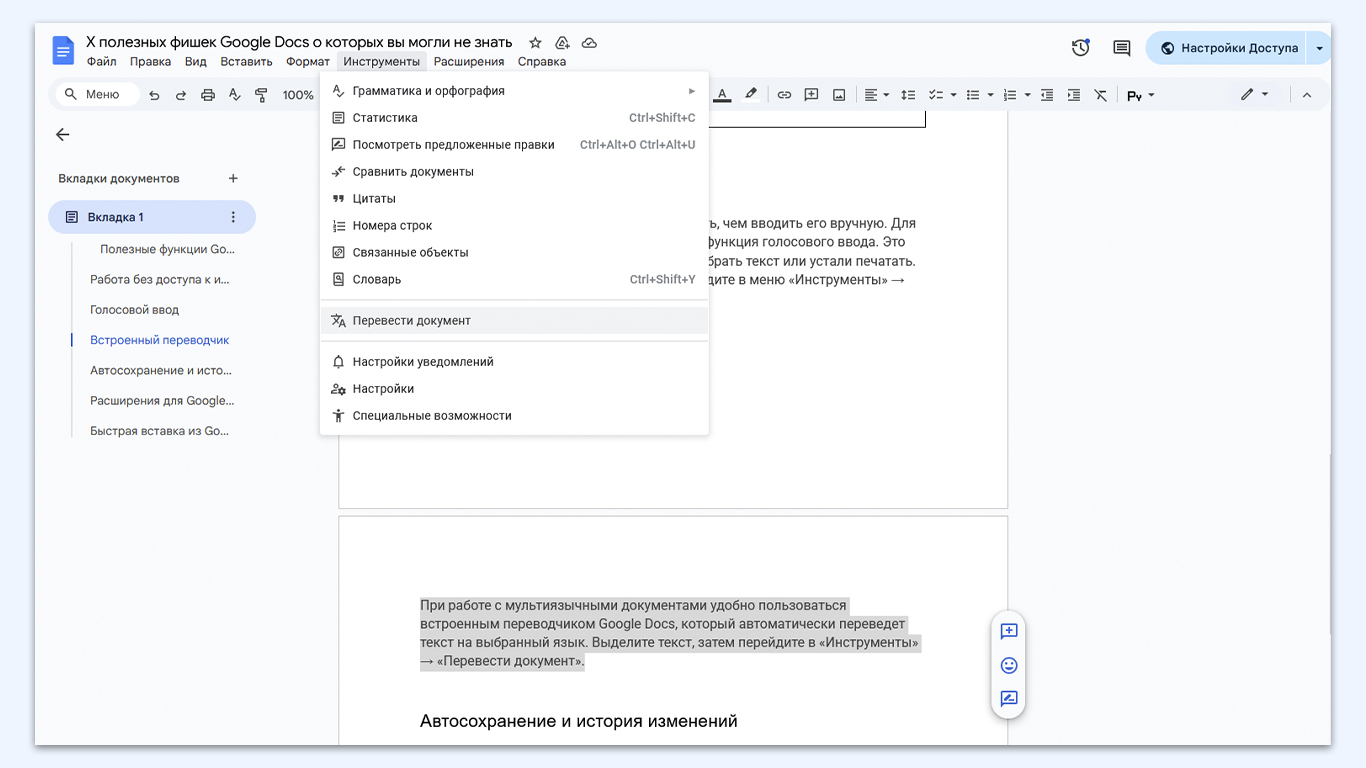This screenshot has width=1366, height=768.
Task: Click the Insert link icon
Action: [784, 95]
